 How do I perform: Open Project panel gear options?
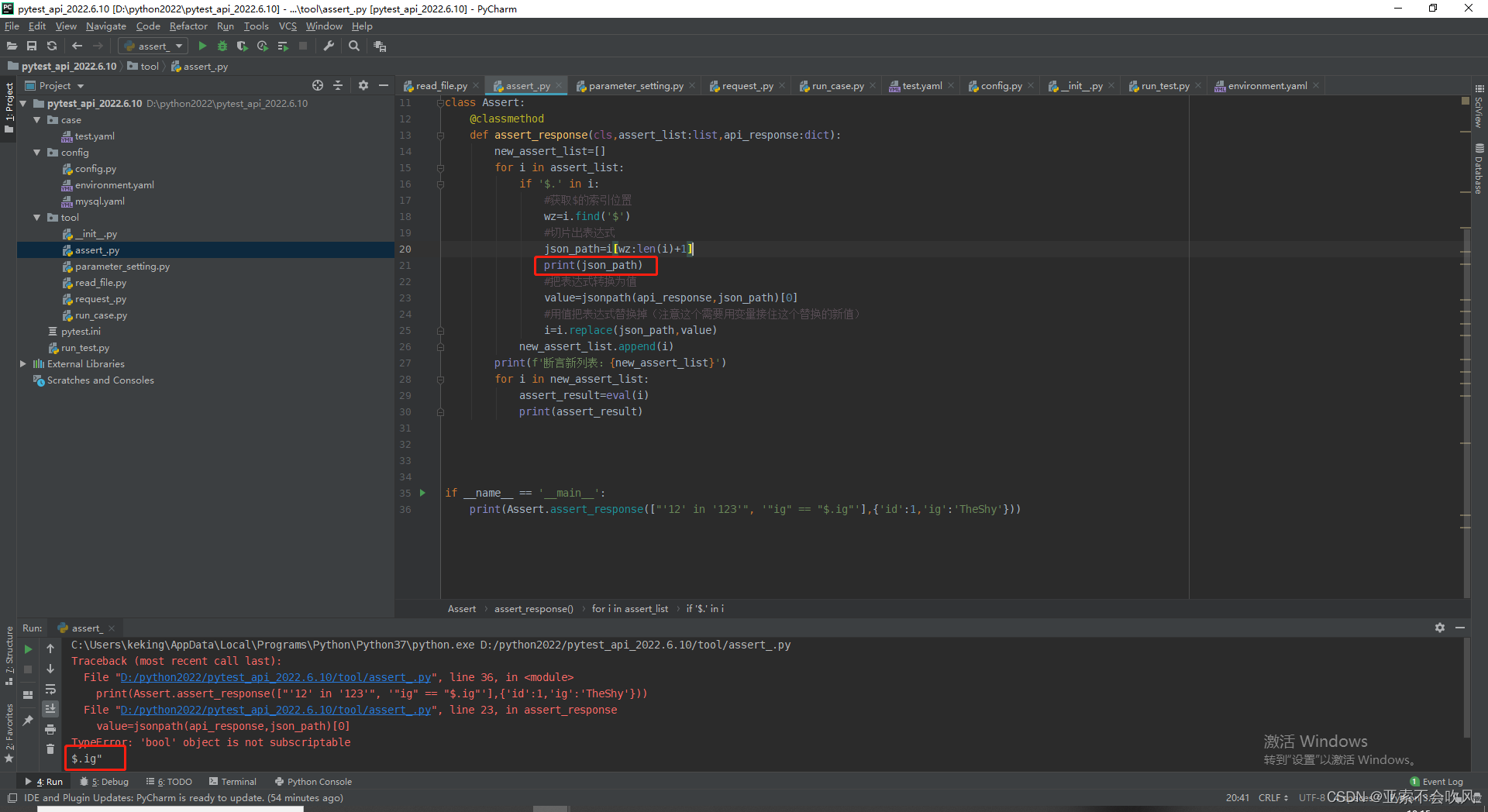point(363,85)
